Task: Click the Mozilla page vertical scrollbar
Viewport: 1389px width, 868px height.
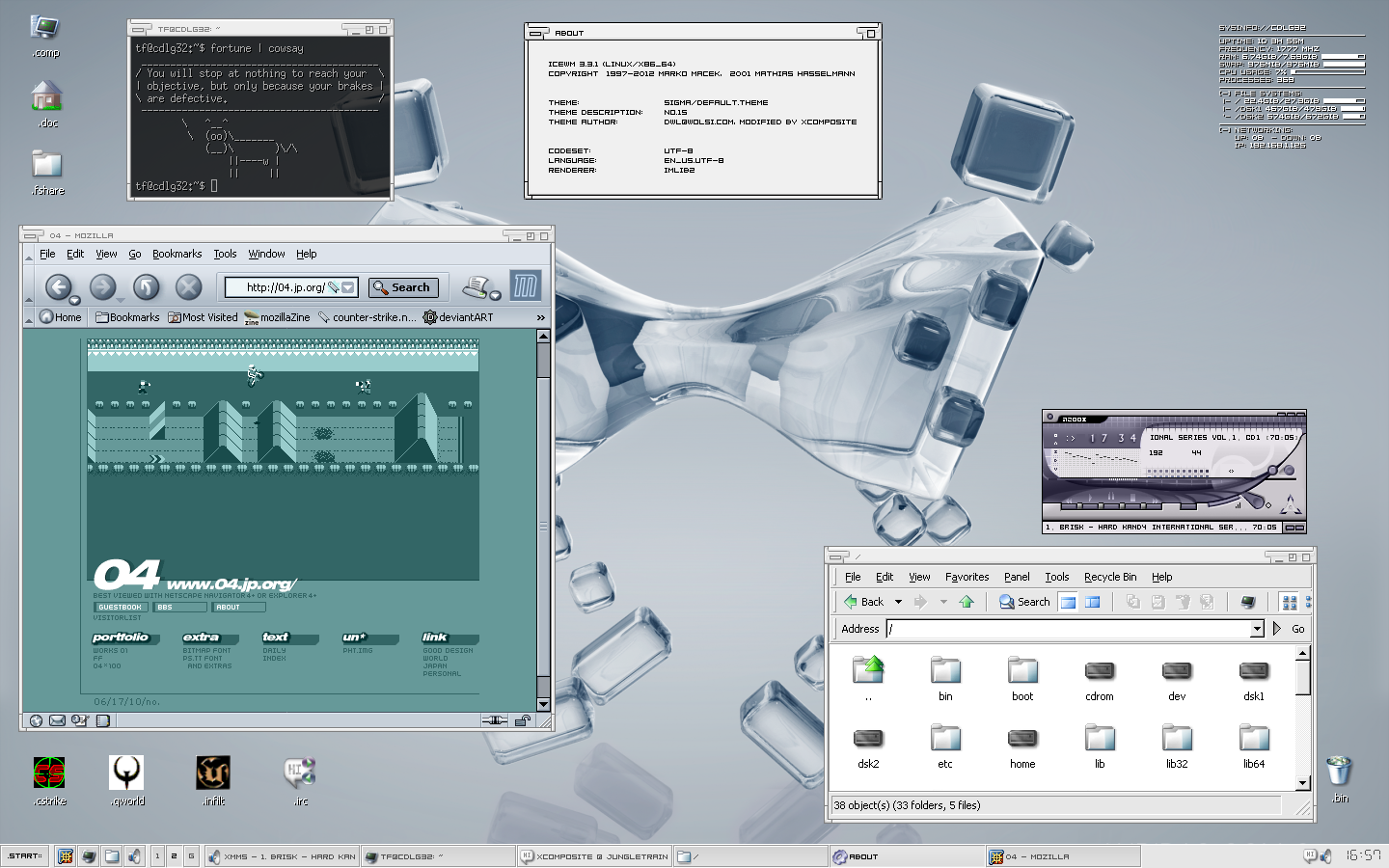Action: point(543,521)
